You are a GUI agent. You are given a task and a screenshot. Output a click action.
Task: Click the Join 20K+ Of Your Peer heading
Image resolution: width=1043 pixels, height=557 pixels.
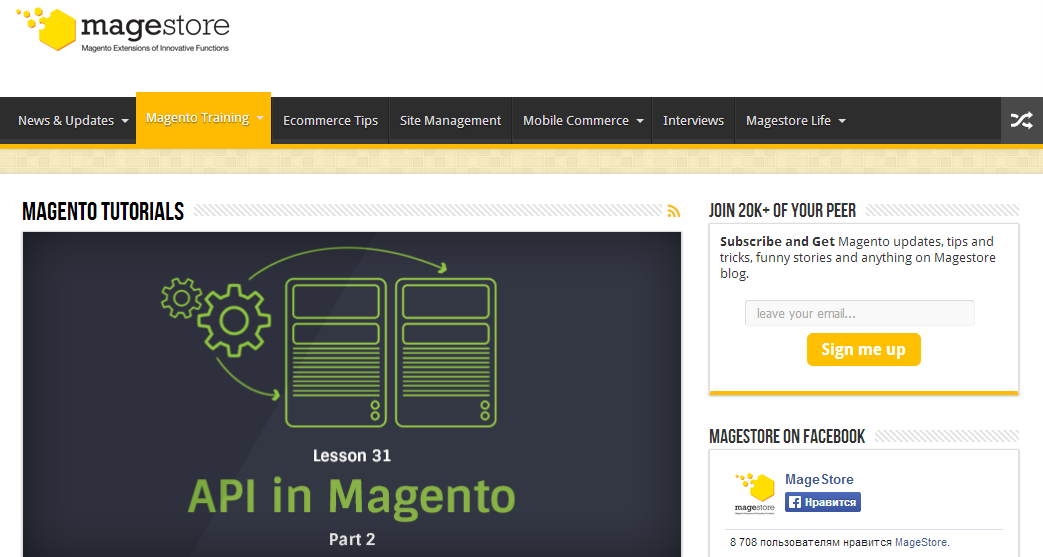tap(782, 211)
